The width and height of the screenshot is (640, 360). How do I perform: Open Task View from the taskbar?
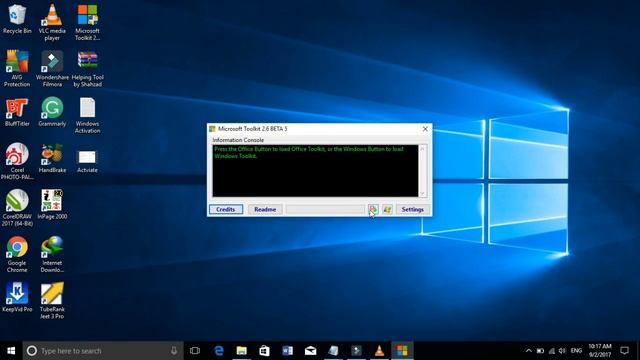195,351
